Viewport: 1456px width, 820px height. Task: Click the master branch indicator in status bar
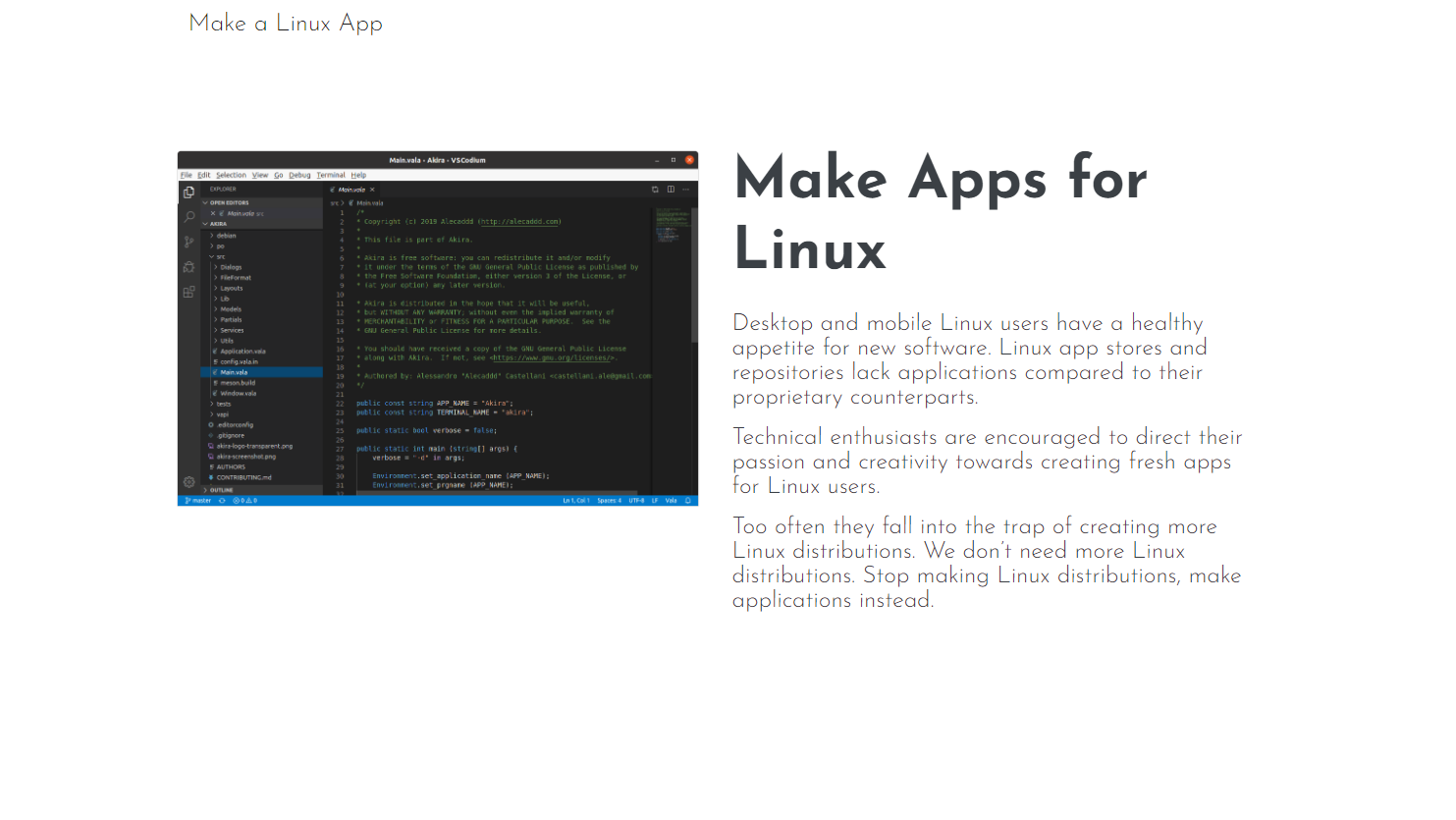[x=198, y=501]
